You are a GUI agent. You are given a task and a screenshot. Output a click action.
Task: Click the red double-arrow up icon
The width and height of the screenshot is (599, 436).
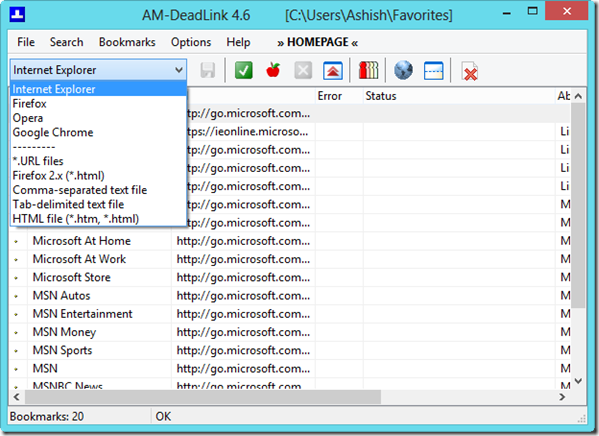(333, 71)
